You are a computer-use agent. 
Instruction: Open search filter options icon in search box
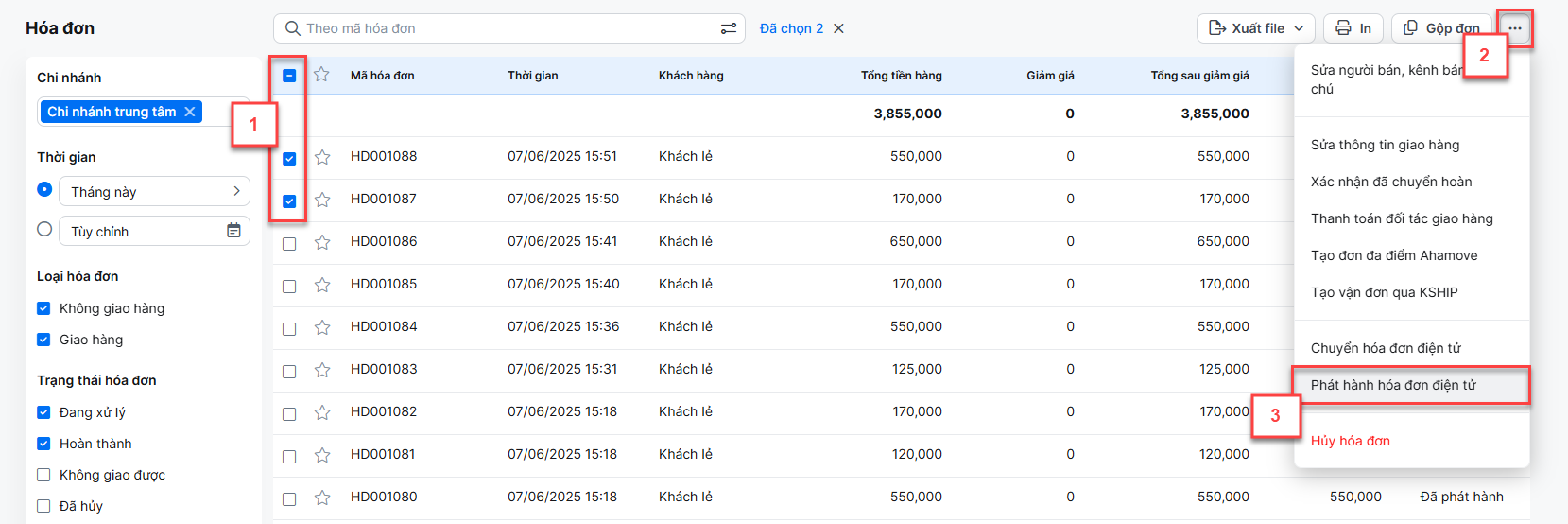[x=728, y=28]
